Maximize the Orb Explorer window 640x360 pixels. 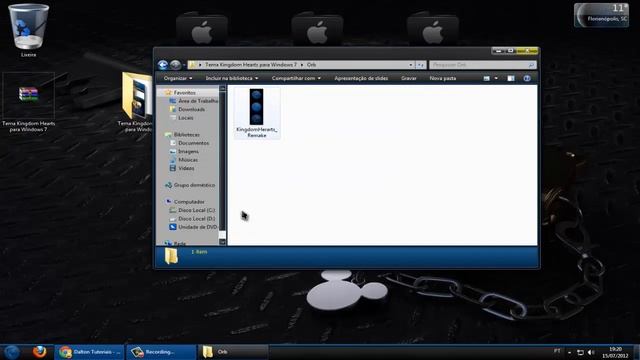(510, 51)
